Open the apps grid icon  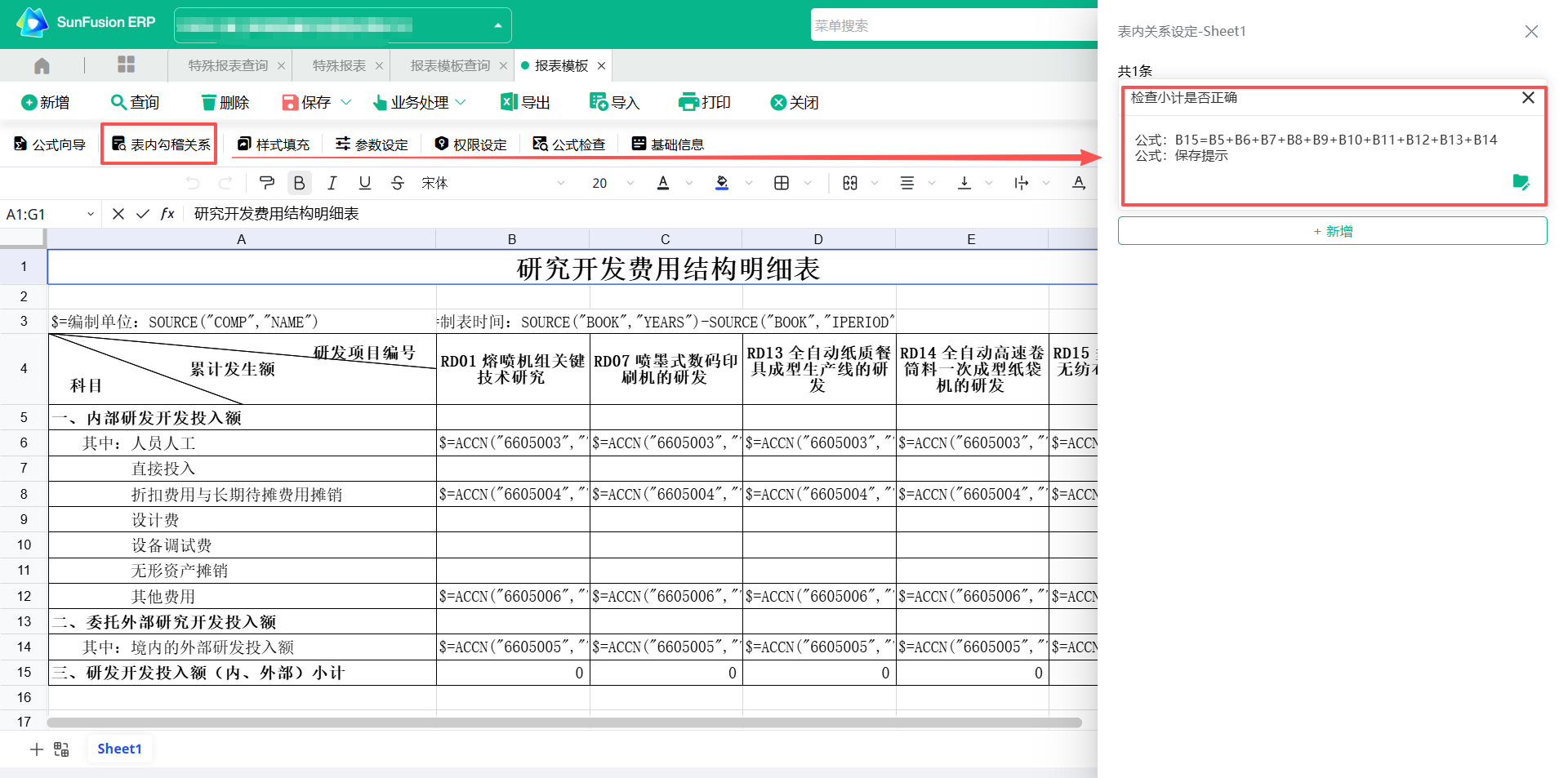click(126, 65)
